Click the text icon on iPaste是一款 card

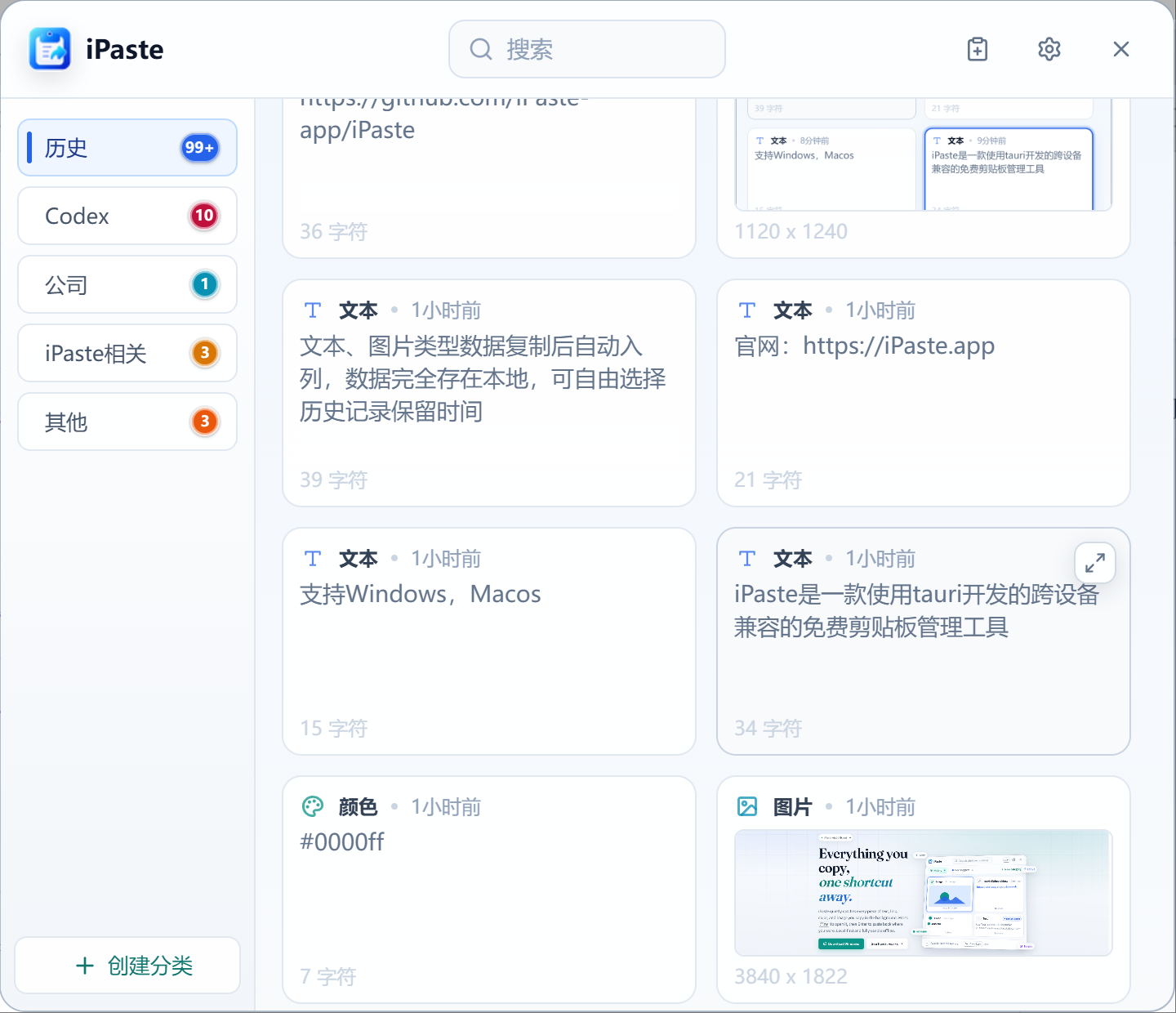[747, 559]
